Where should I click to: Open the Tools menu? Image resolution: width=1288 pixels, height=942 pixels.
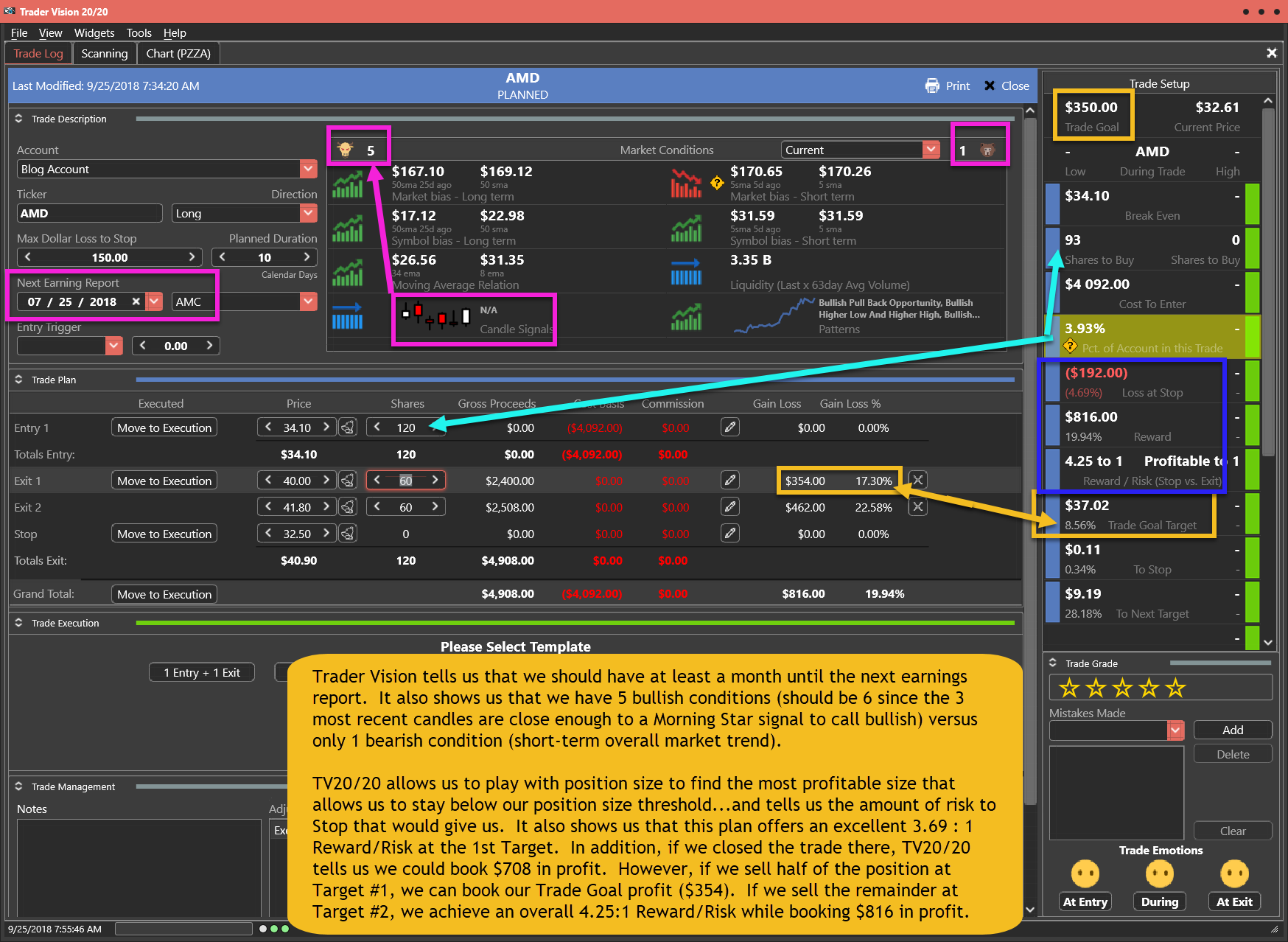[139, 32]
